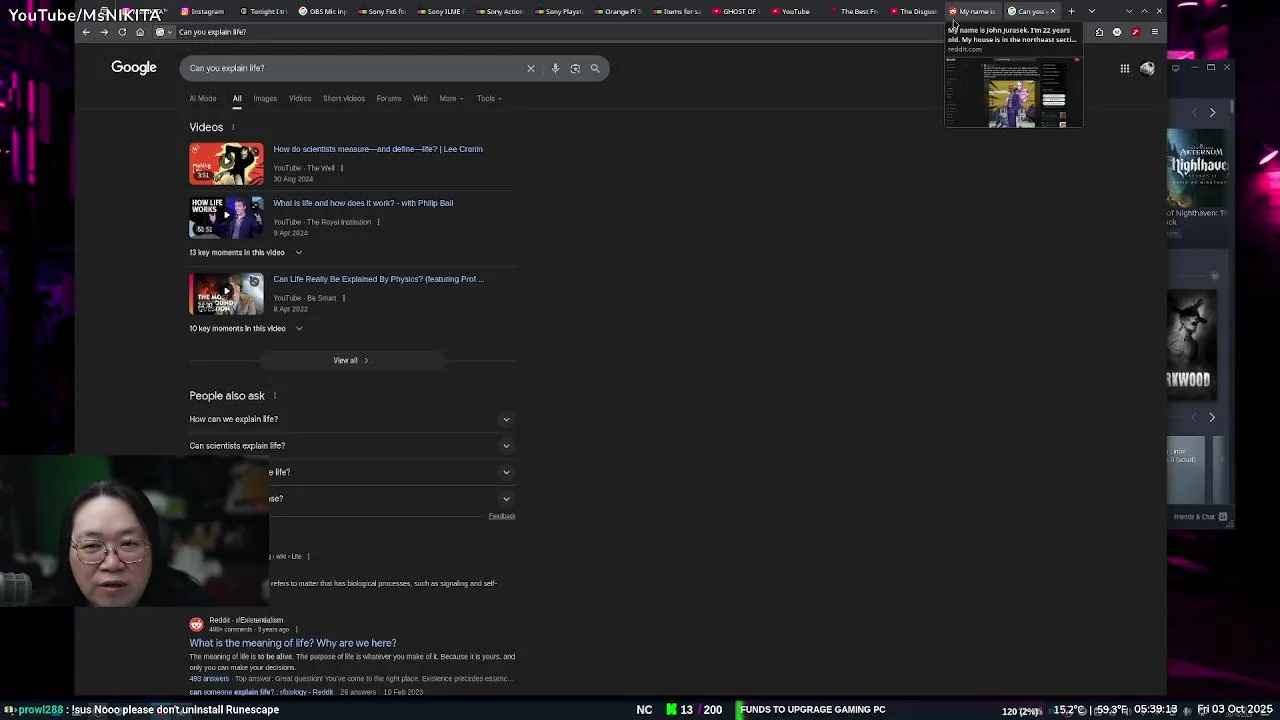Next featured item arrow in Steam window

pyautogui.click(x=1212, y=113)
